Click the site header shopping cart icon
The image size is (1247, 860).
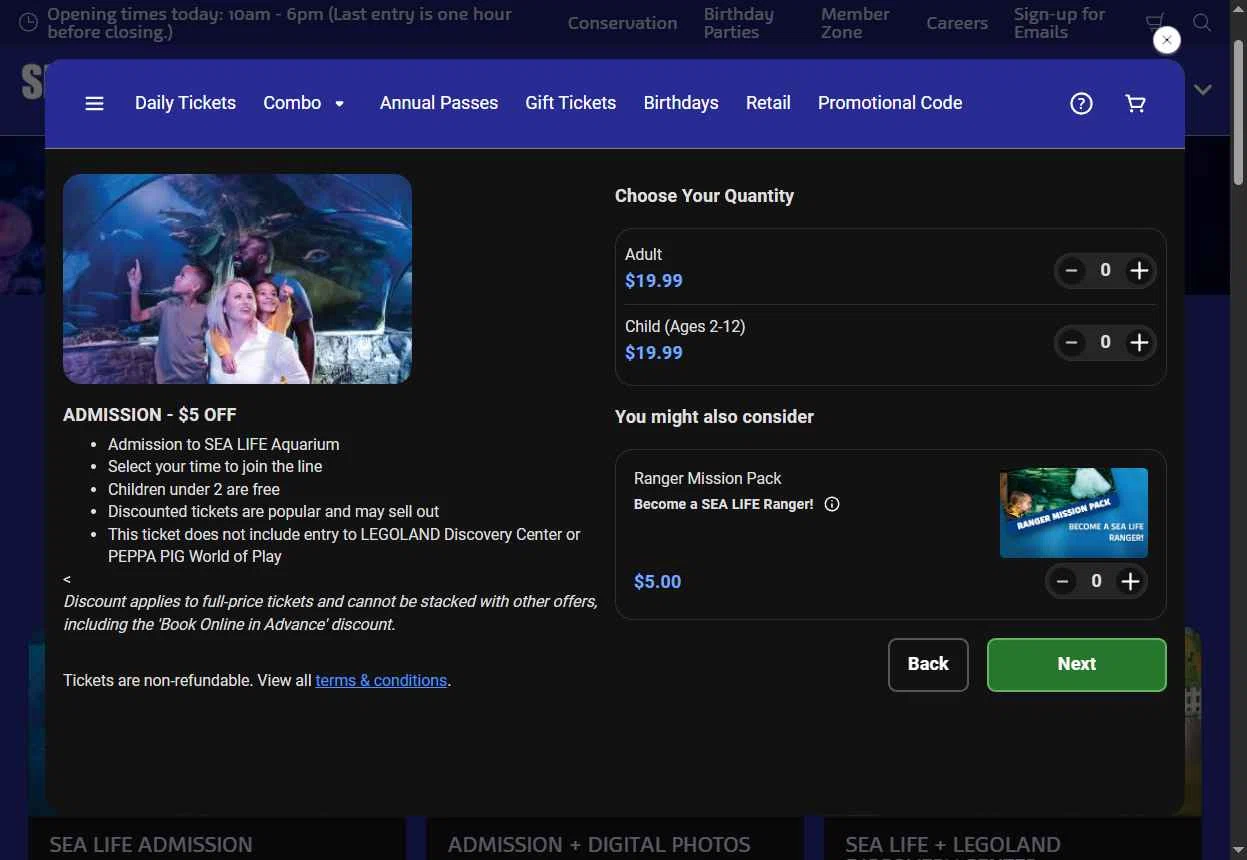[x=1154, y=22]
